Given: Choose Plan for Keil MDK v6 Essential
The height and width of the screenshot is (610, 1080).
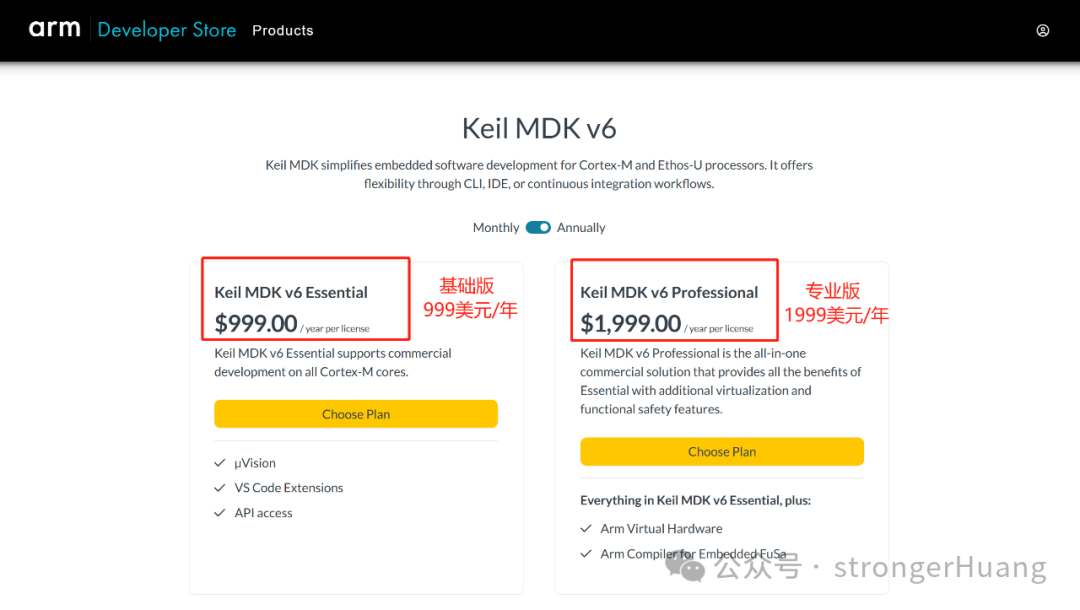Looking at the screenshot, I should click(x=356, y=413).
